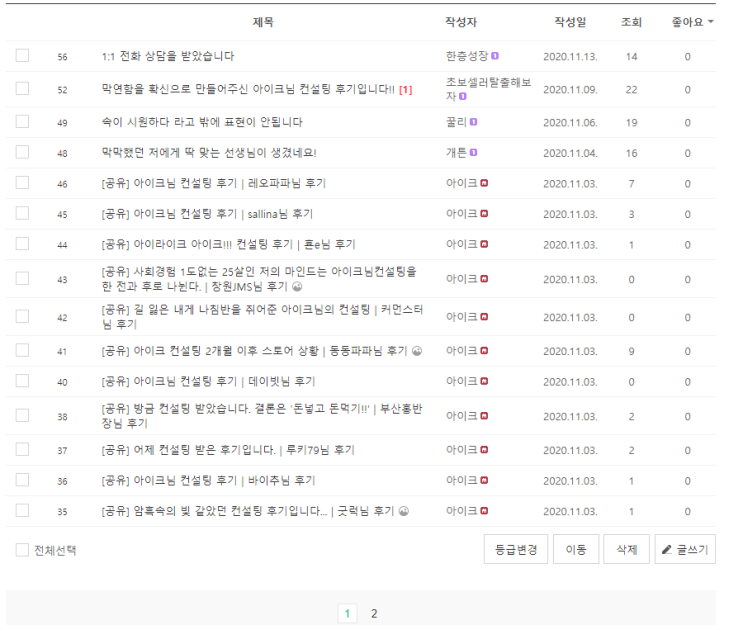Screen dimensions: 743x625
Task: Open post '막막했던 저에게 딱 맞는 선생님이 생겼네요!'
Action: tap(209, 153)
